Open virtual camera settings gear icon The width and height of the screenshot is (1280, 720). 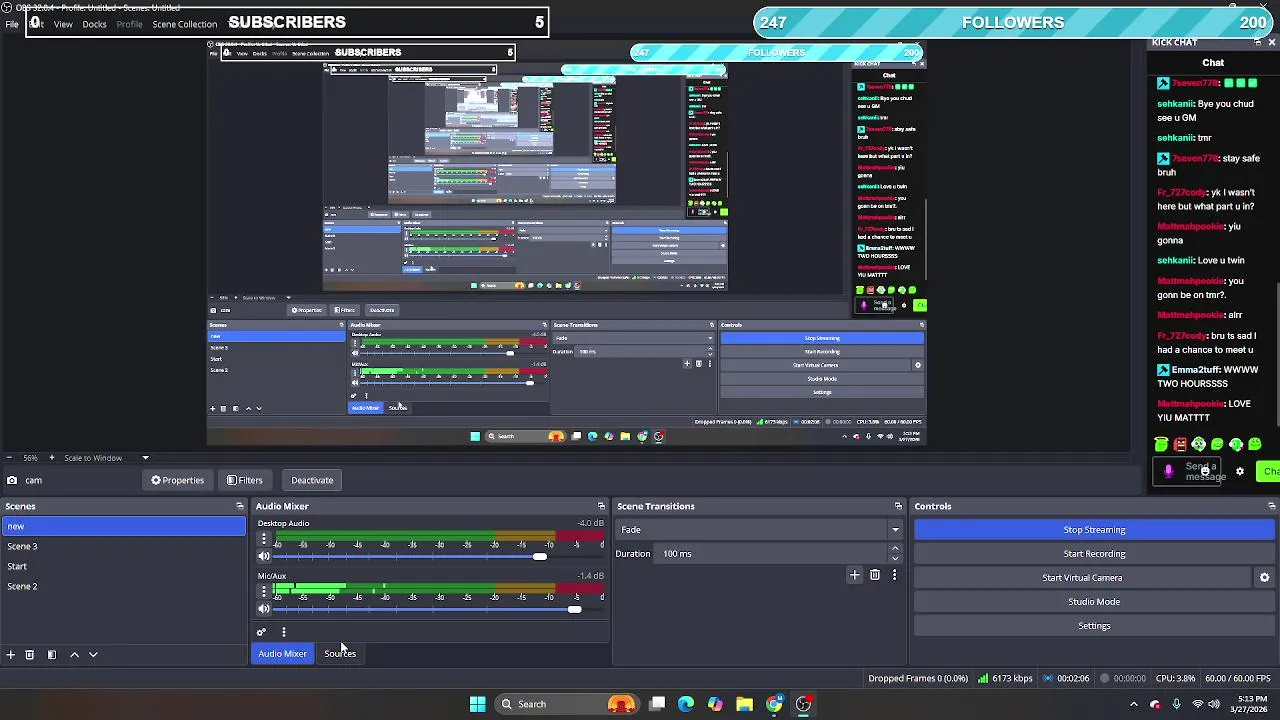pos(1264,578)
